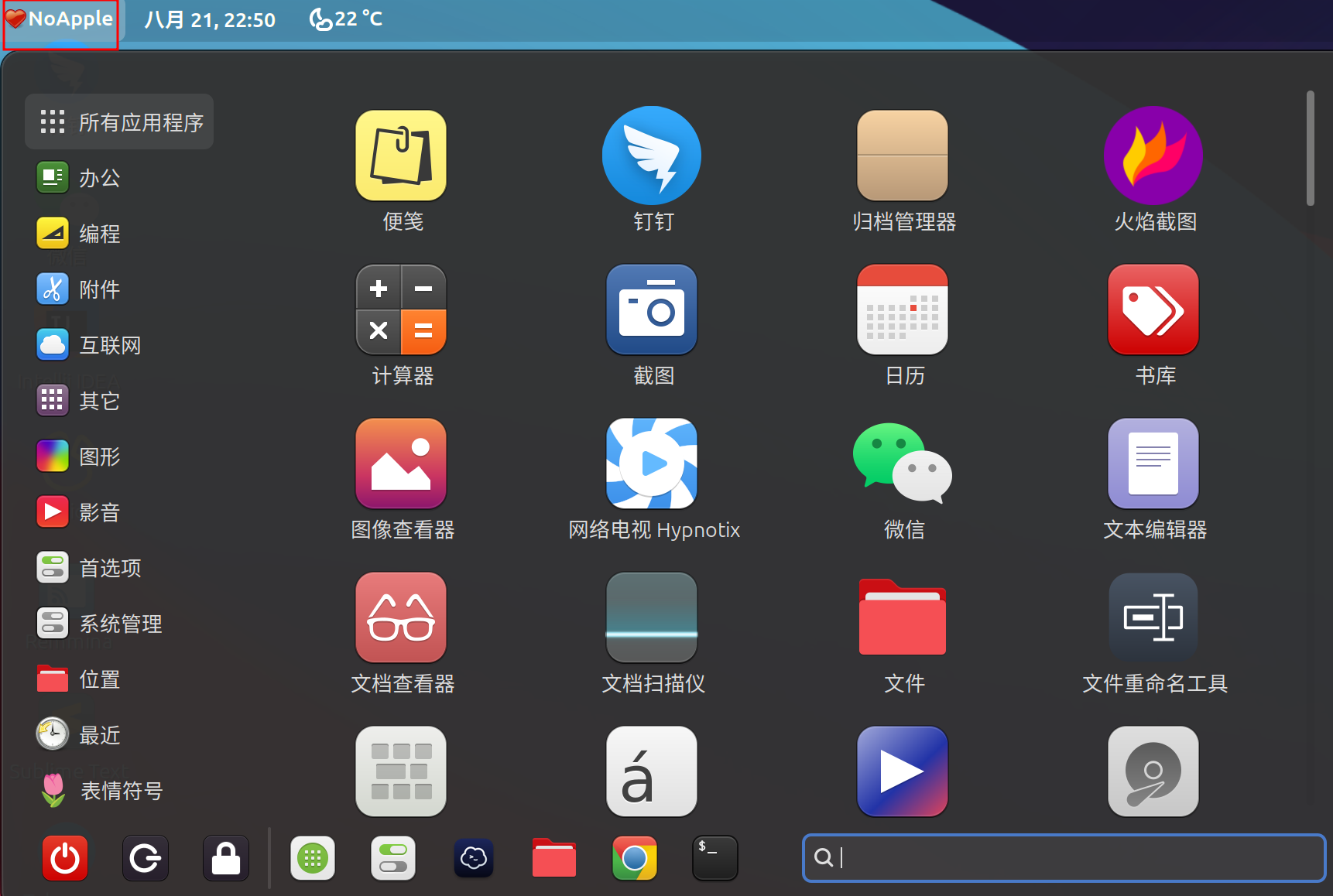The width and height of the screenshot is (1333, 896).
Task: Open the dark blue cloud favorite icon
Action: coord(474,858)
